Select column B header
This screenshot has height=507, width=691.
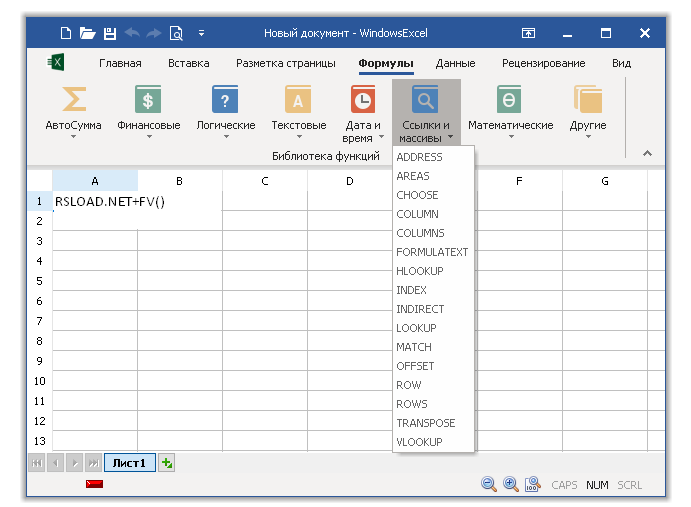179,181
